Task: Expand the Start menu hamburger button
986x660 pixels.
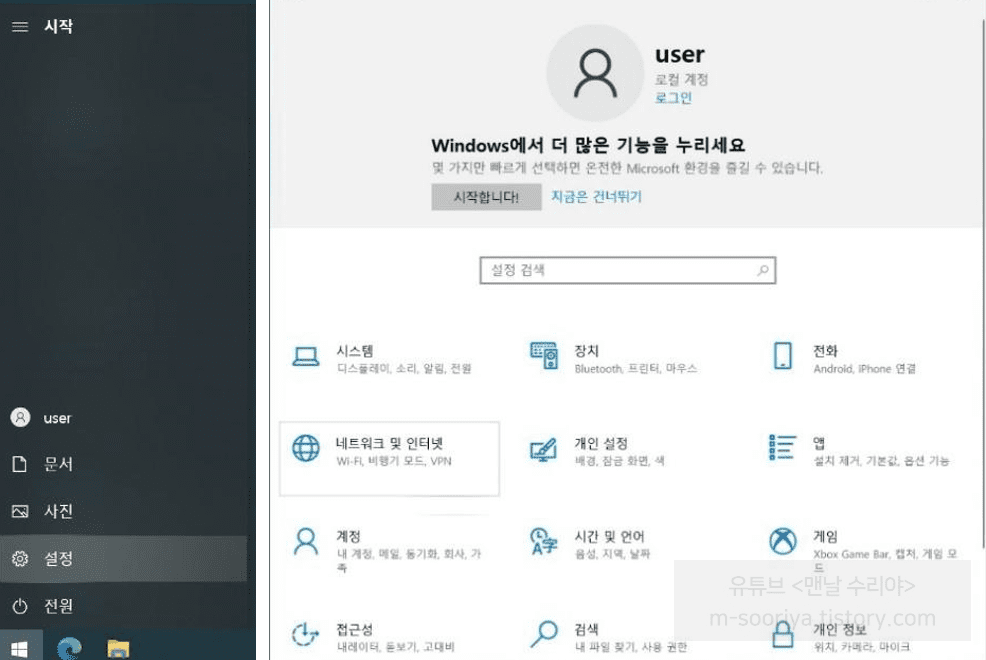Action: tap(19, 27)
